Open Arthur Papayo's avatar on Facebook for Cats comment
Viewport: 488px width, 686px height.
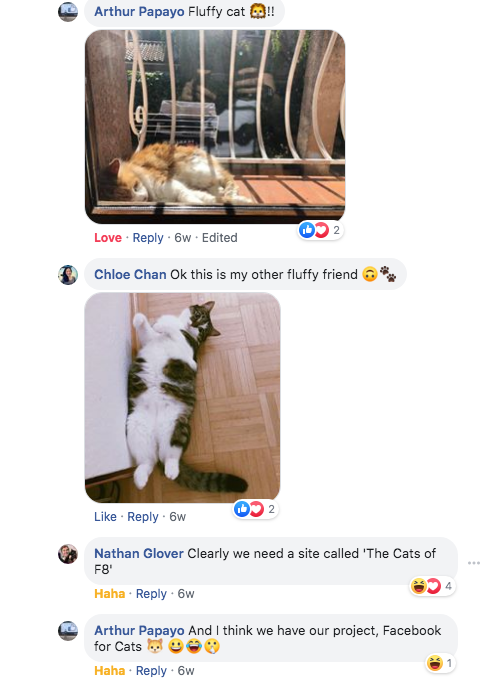(x=68, y=631)
